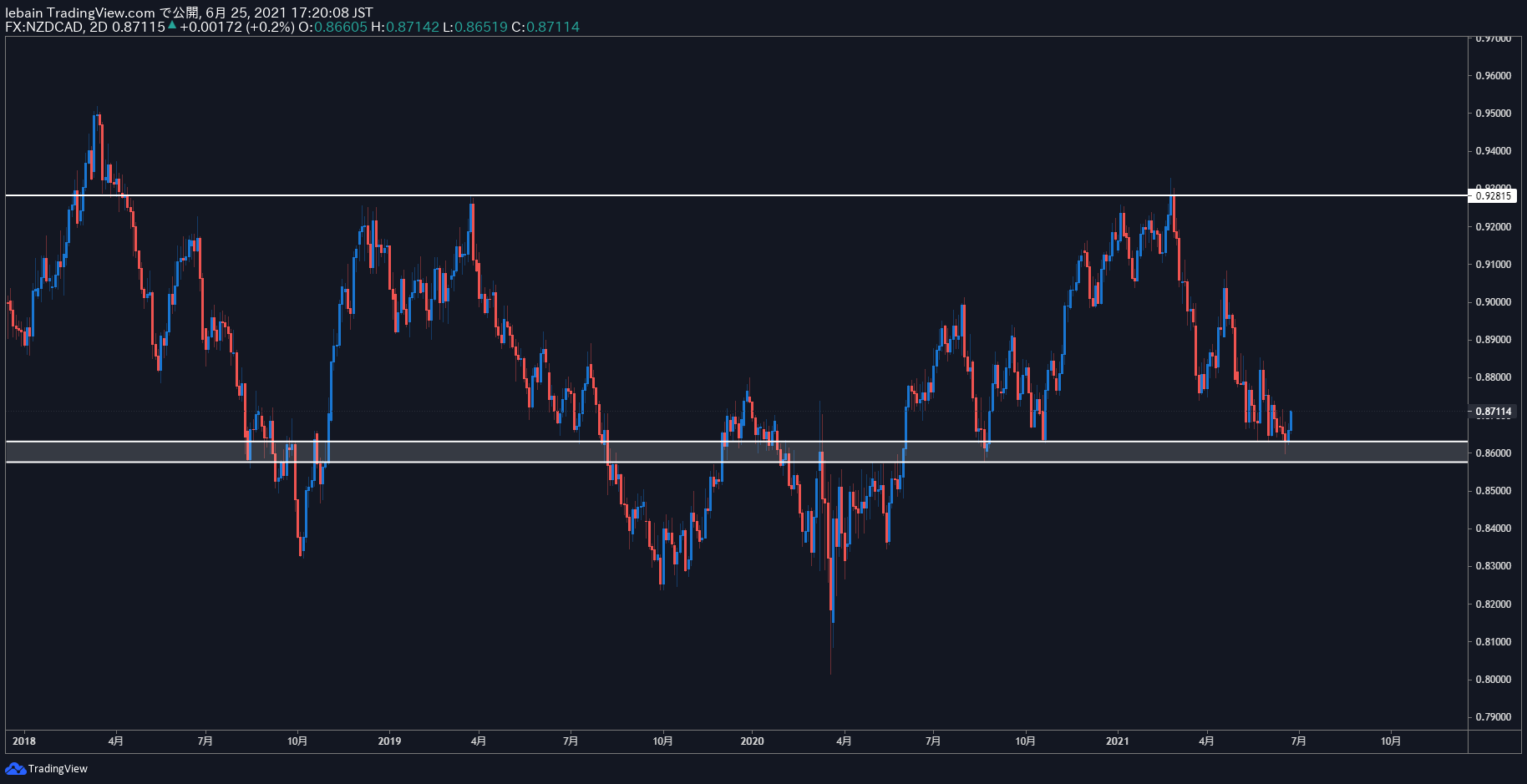The width and height of the screenshot is (1527, 784).
Task: Click the O:0.86605 open value in header
Action: [332, 27]
